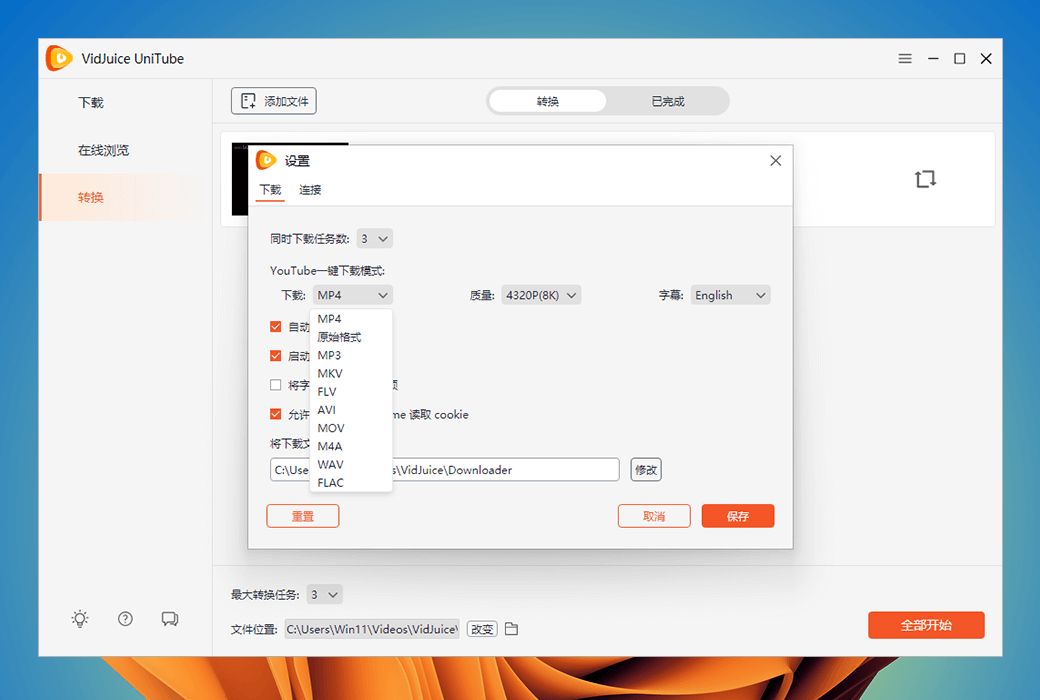1040x700 pixels.
Task: Close the 设置 dialog
Action: click(775, 161)
